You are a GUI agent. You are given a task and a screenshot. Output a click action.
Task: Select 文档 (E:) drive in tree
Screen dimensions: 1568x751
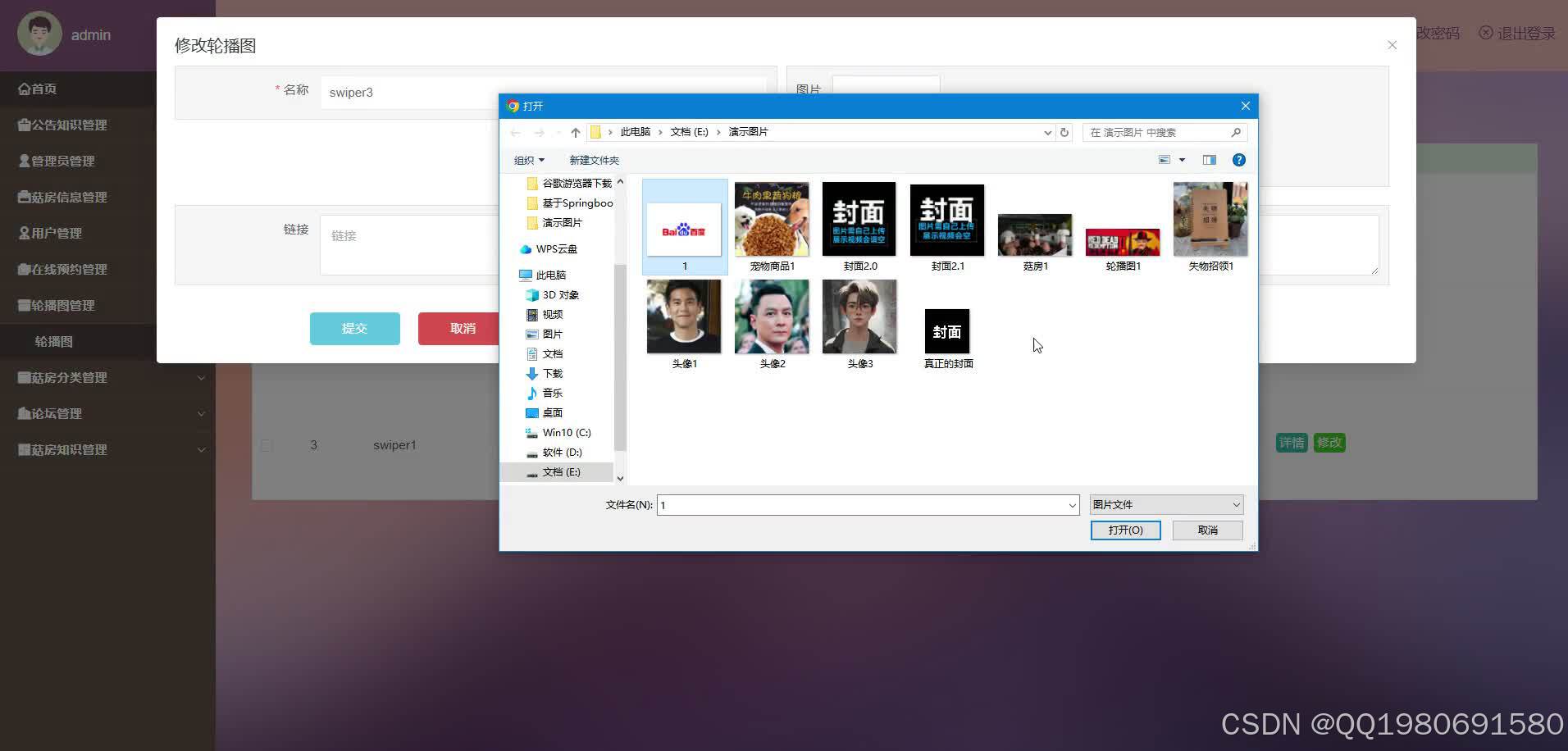point(554,472)
